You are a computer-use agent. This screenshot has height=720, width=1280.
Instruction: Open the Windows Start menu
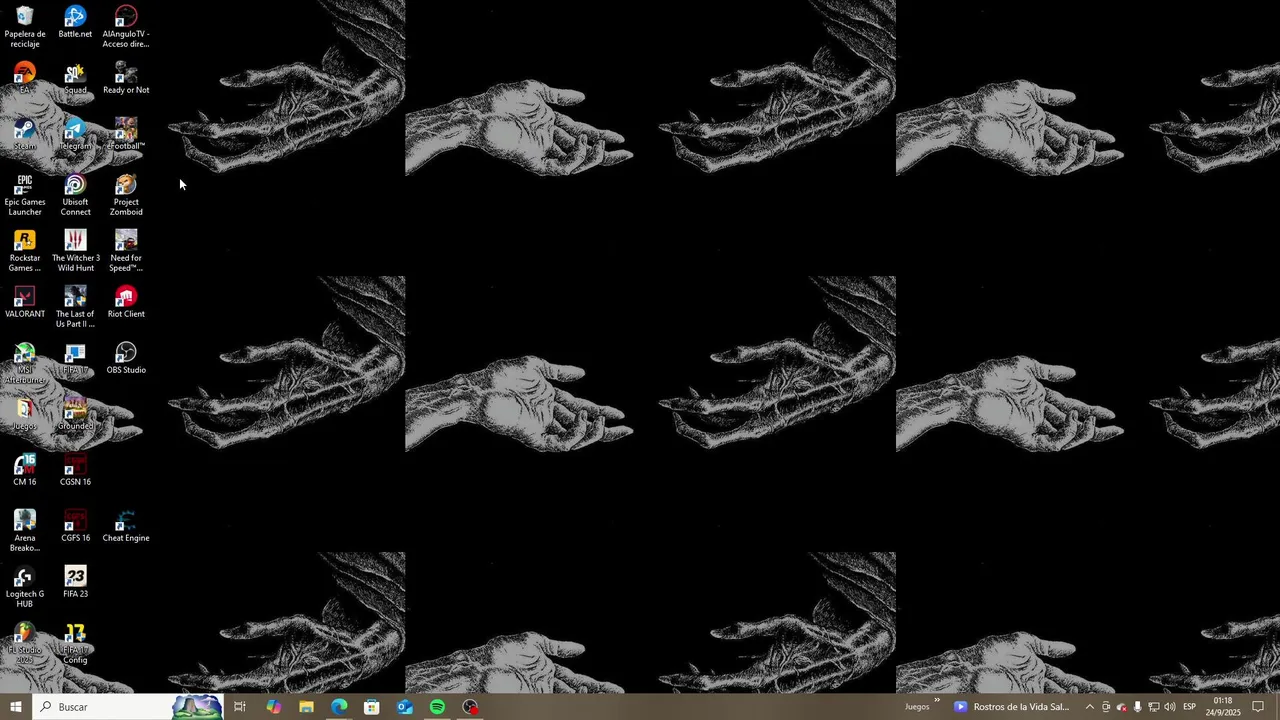pyautogui.click(x=16, y=707)
